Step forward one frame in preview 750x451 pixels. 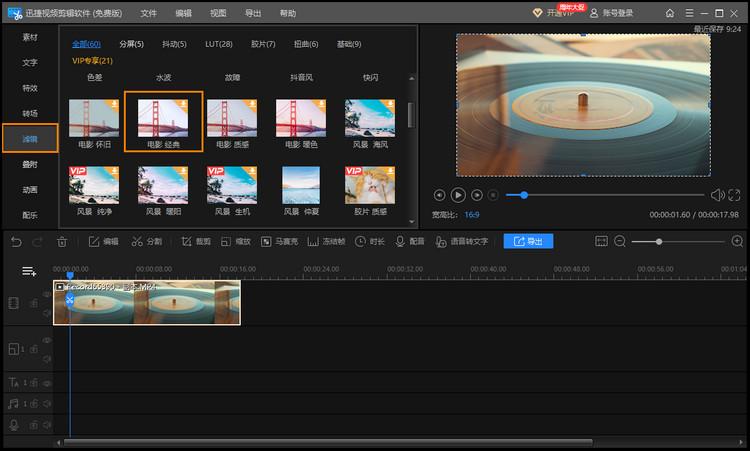[476, 195]
